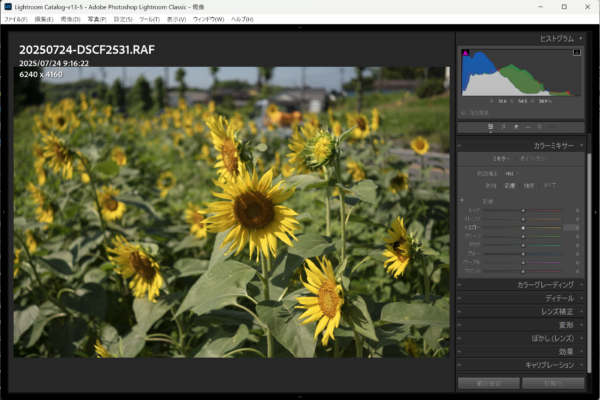Select the Masking tool icon
The image size is (600, 400).
541,127
